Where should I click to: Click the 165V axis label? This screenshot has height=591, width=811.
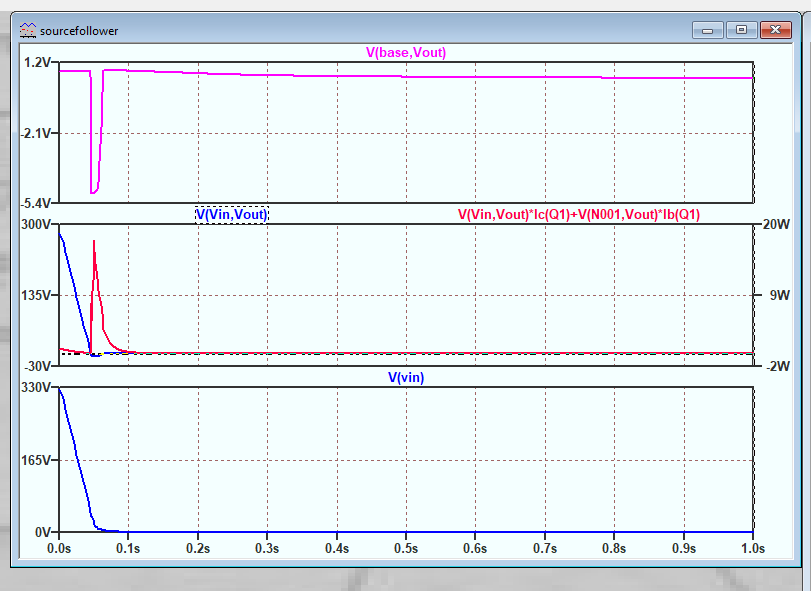pyautogui.click(x=36, y=460)
